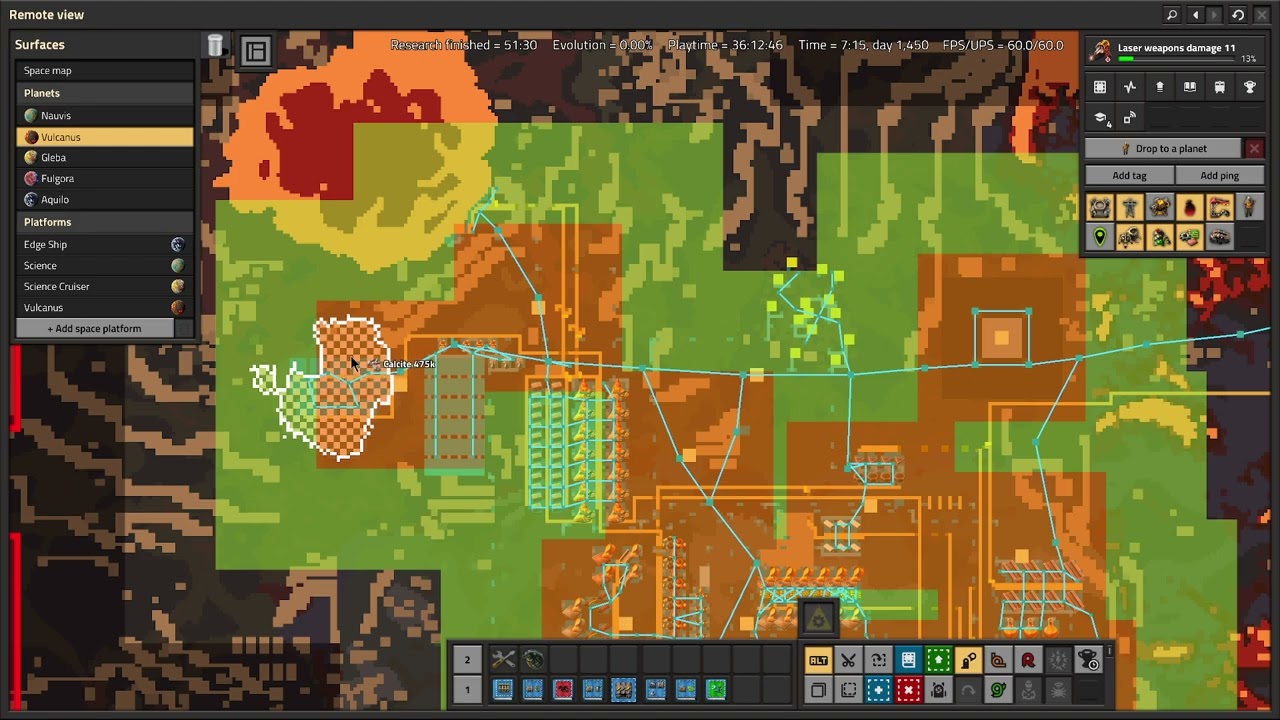Viewport: 1280px width, 720px height.
Task: Toggle roboport logistic network map filter
Action: [1100, 207]
